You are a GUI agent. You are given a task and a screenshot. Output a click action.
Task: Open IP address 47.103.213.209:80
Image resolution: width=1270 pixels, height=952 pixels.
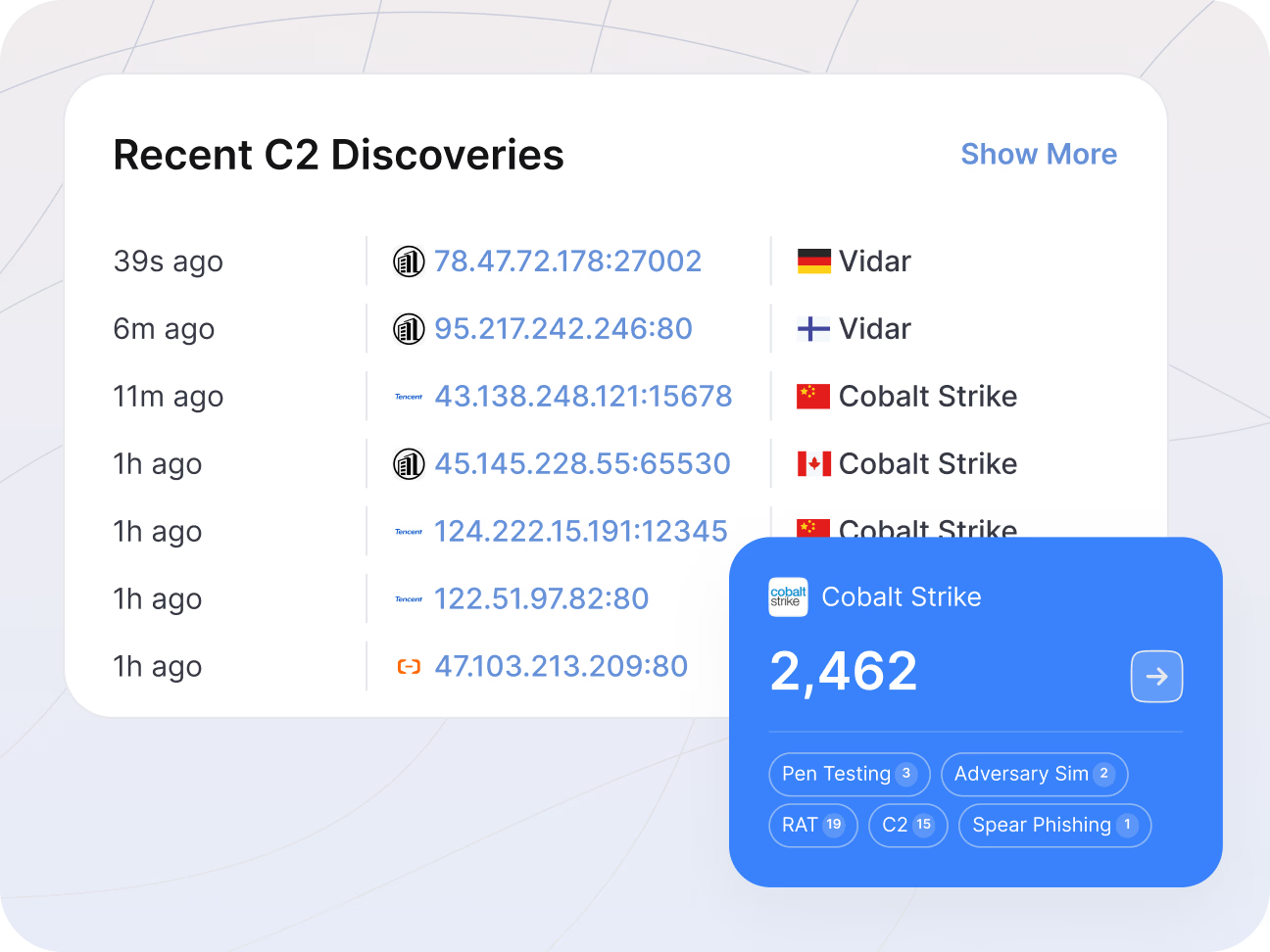(562, 666)
